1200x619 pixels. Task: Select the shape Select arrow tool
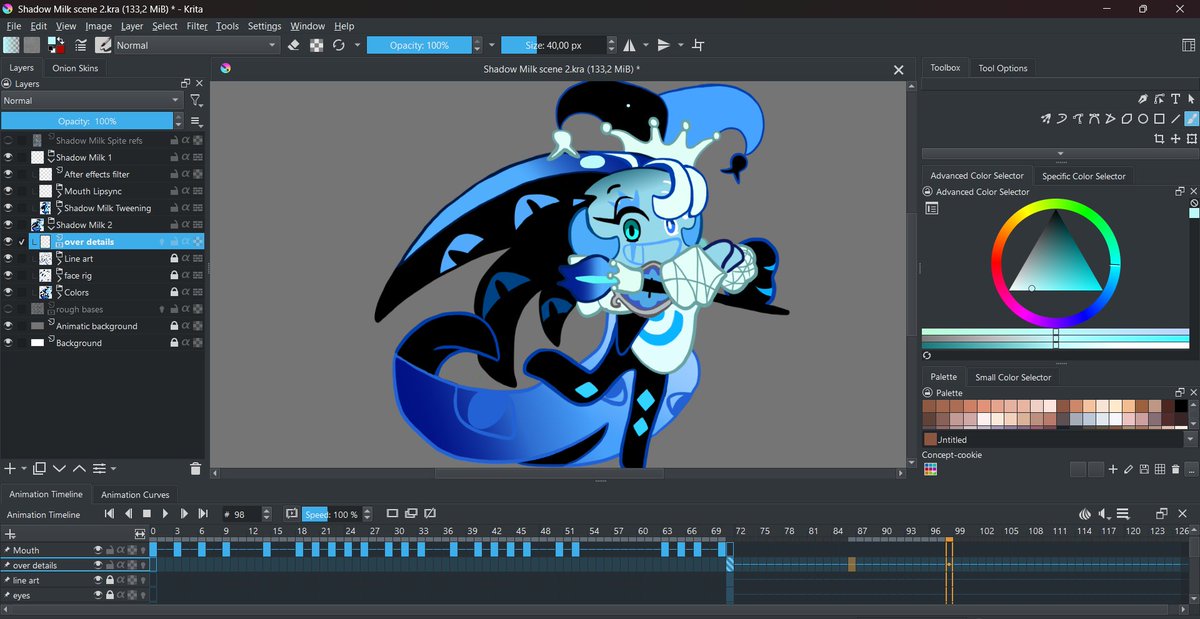point(1191,99)
